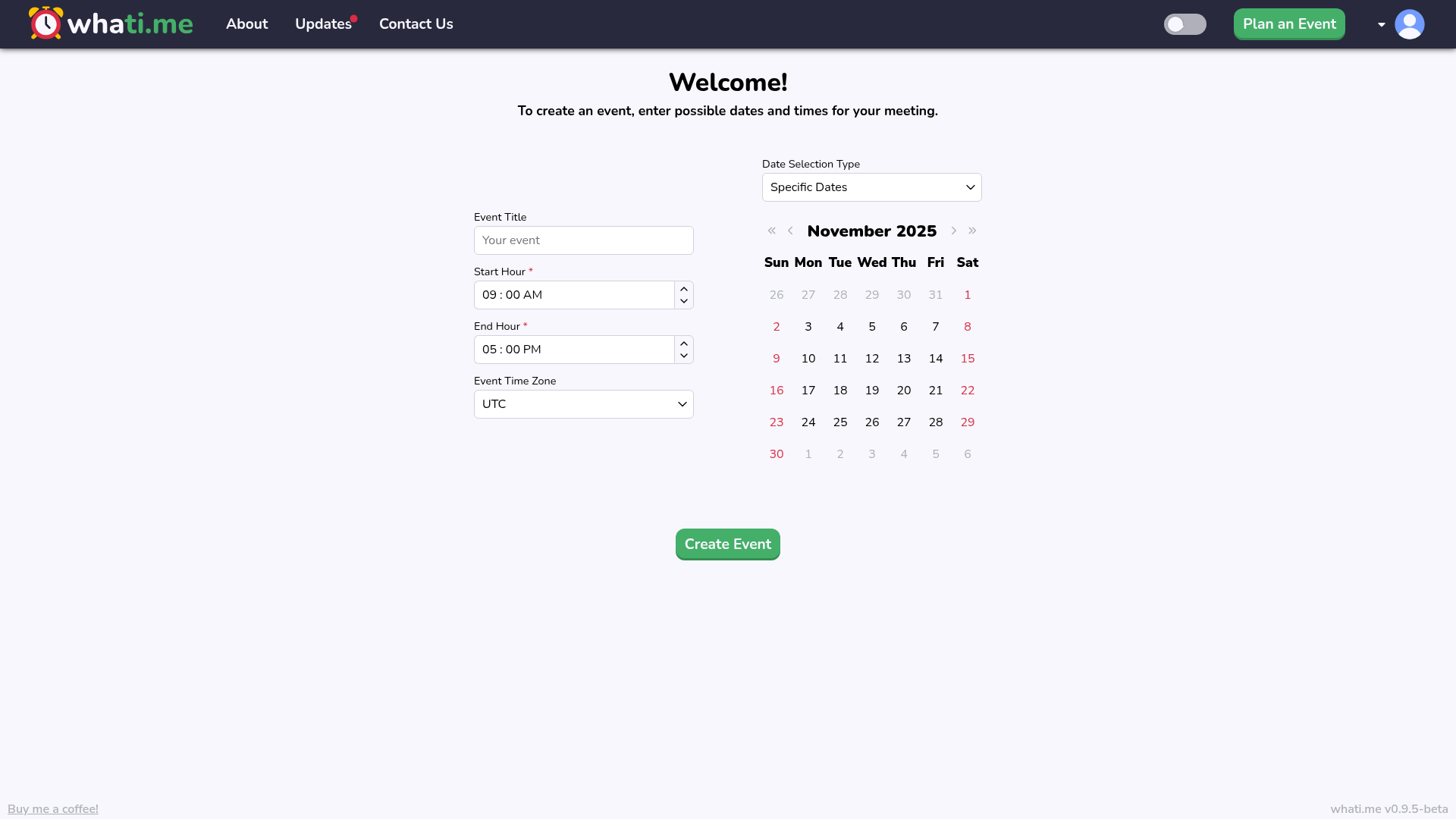1456x819 pixels.
Task: Click the Plan an Event button
Action: [1288, 24]
